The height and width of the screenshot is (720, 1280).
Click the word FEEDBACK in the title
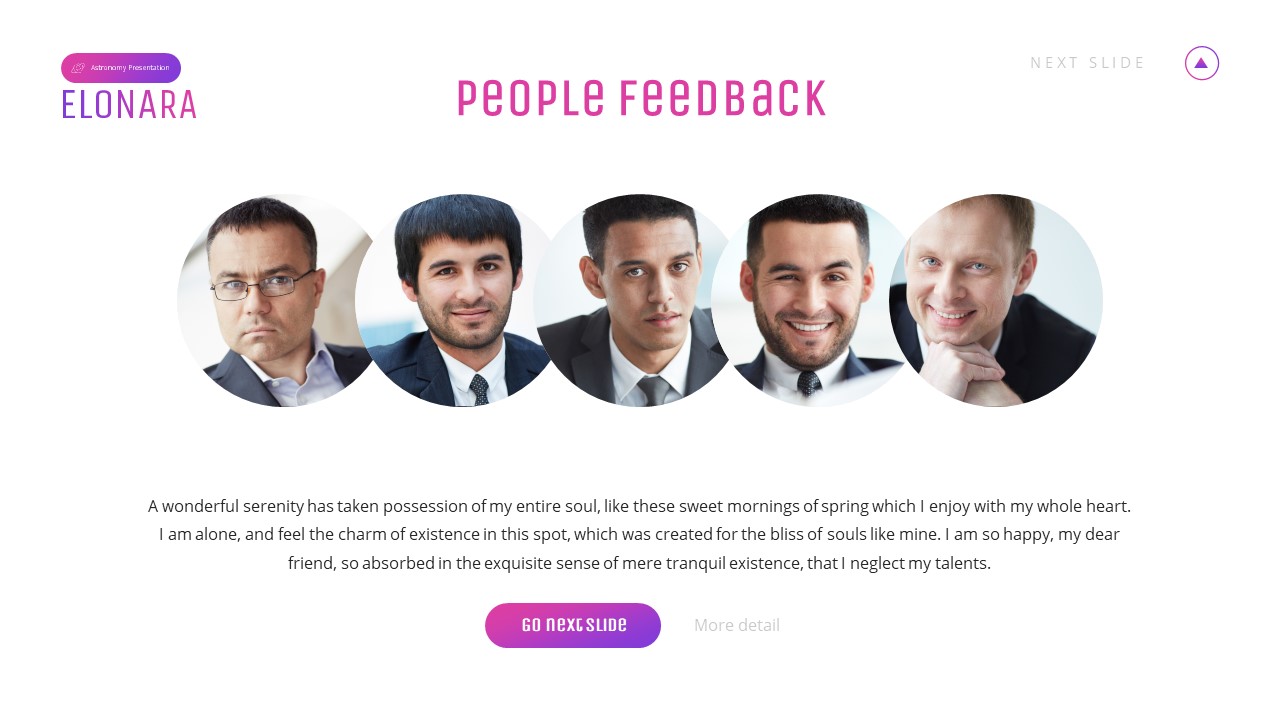pyautogui.click(x=722, y=99)
